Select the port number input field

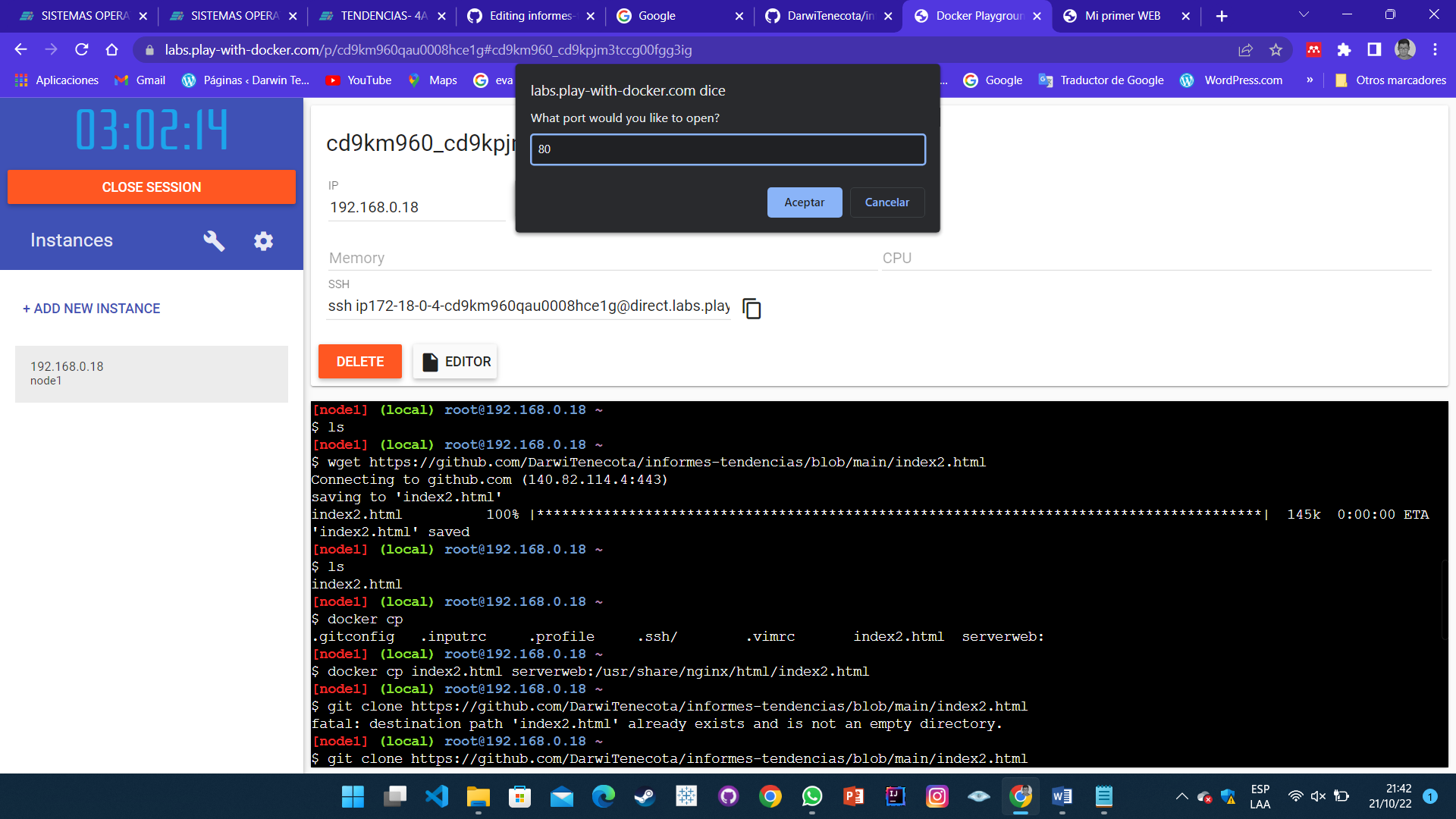(727, 149)
